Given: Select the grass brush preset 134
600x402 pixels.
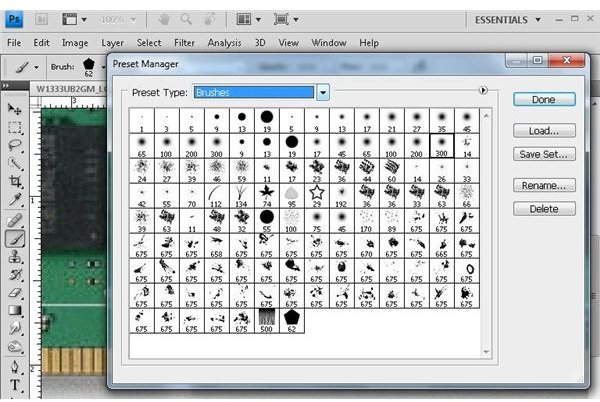Looking at the screenshot, I should [242, 195].
